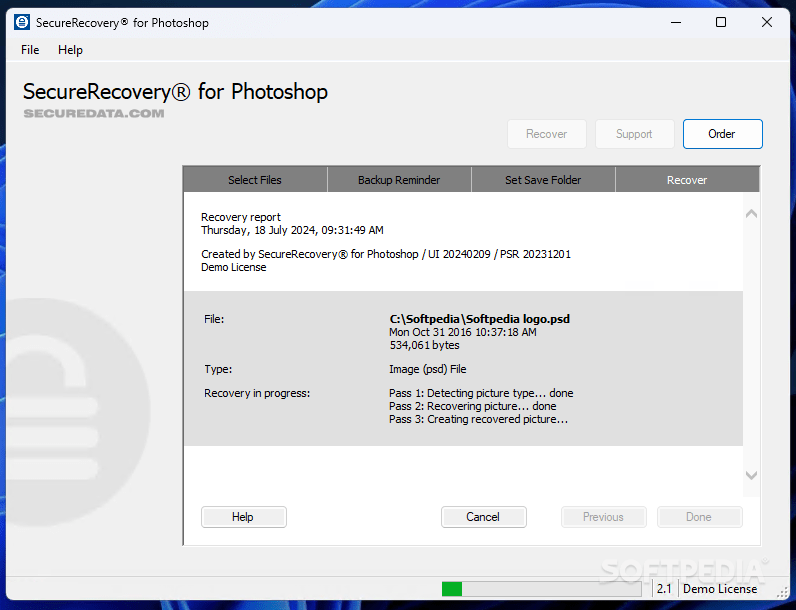Viewport: 796px width, 610px height.
Task: Click the report scroll down arrow
Action: pyautogui.click(x=751, y=476)
